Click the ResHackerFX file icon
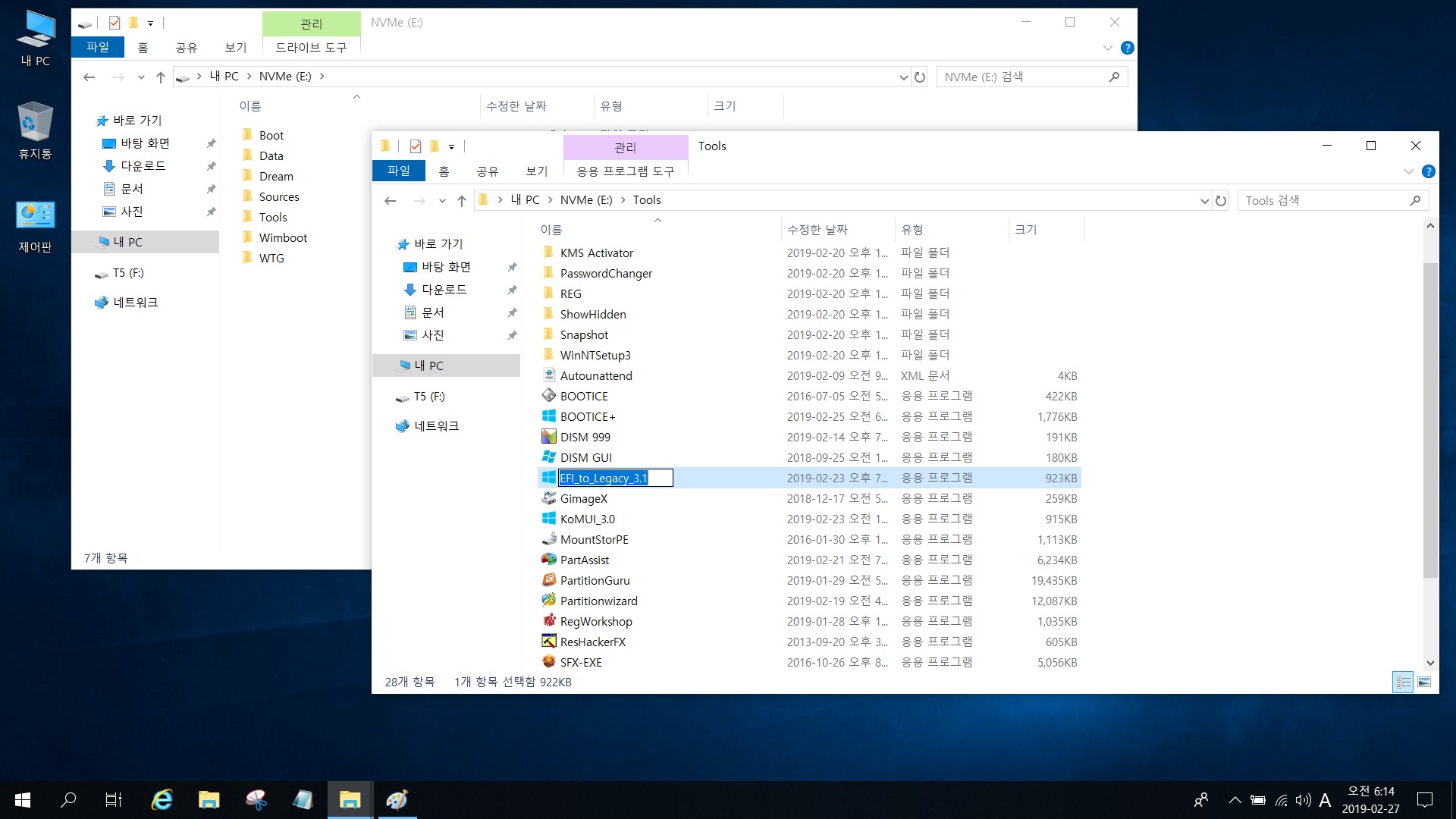This screenshot has height=819, width=1456. [x=549, y=642]
